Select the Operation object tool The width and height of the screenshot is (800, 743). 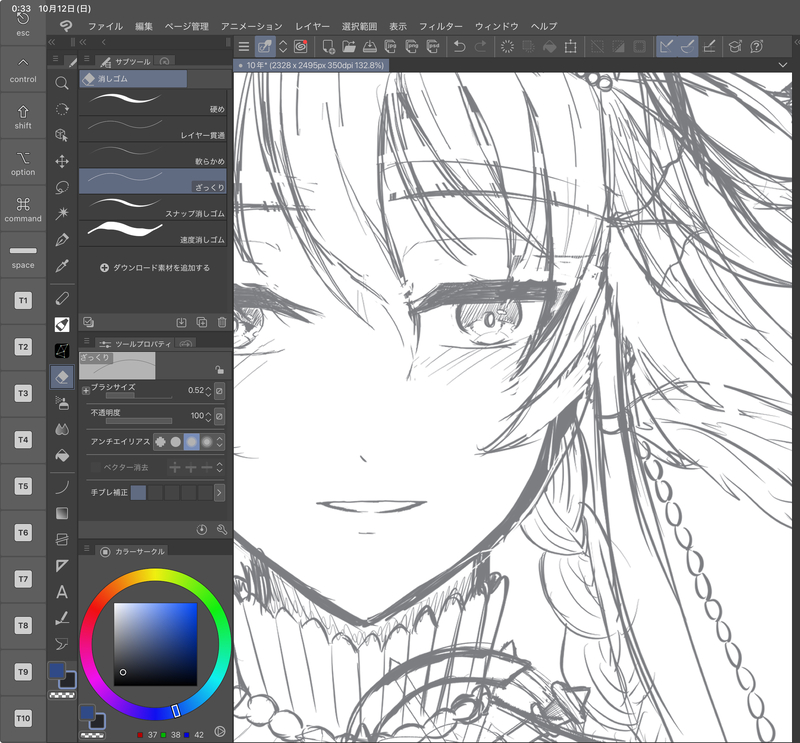tap(62, 135)
